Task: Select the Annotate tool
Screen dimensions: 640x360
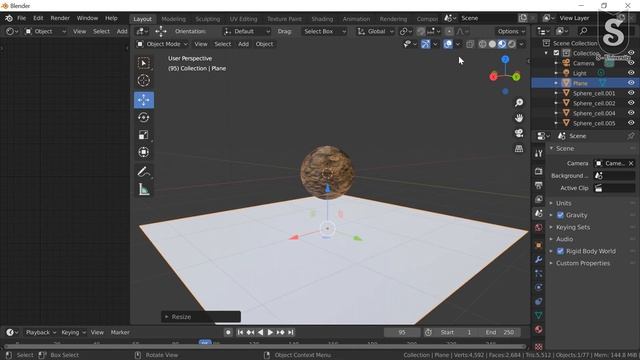Action: tap(144, 172)
